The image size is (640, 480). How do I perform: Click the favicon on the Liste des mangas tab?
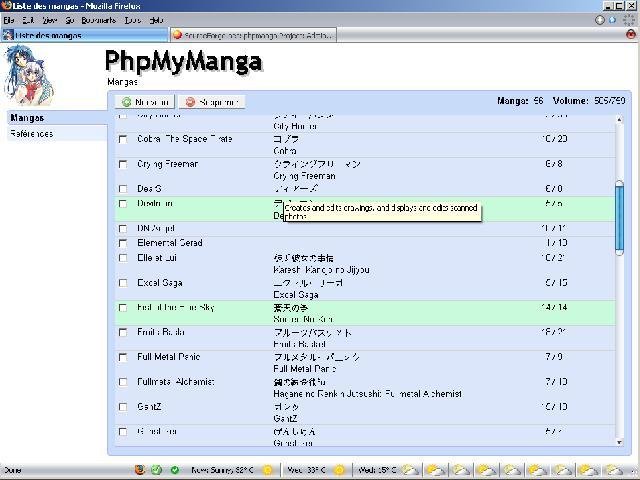(8, 35)
